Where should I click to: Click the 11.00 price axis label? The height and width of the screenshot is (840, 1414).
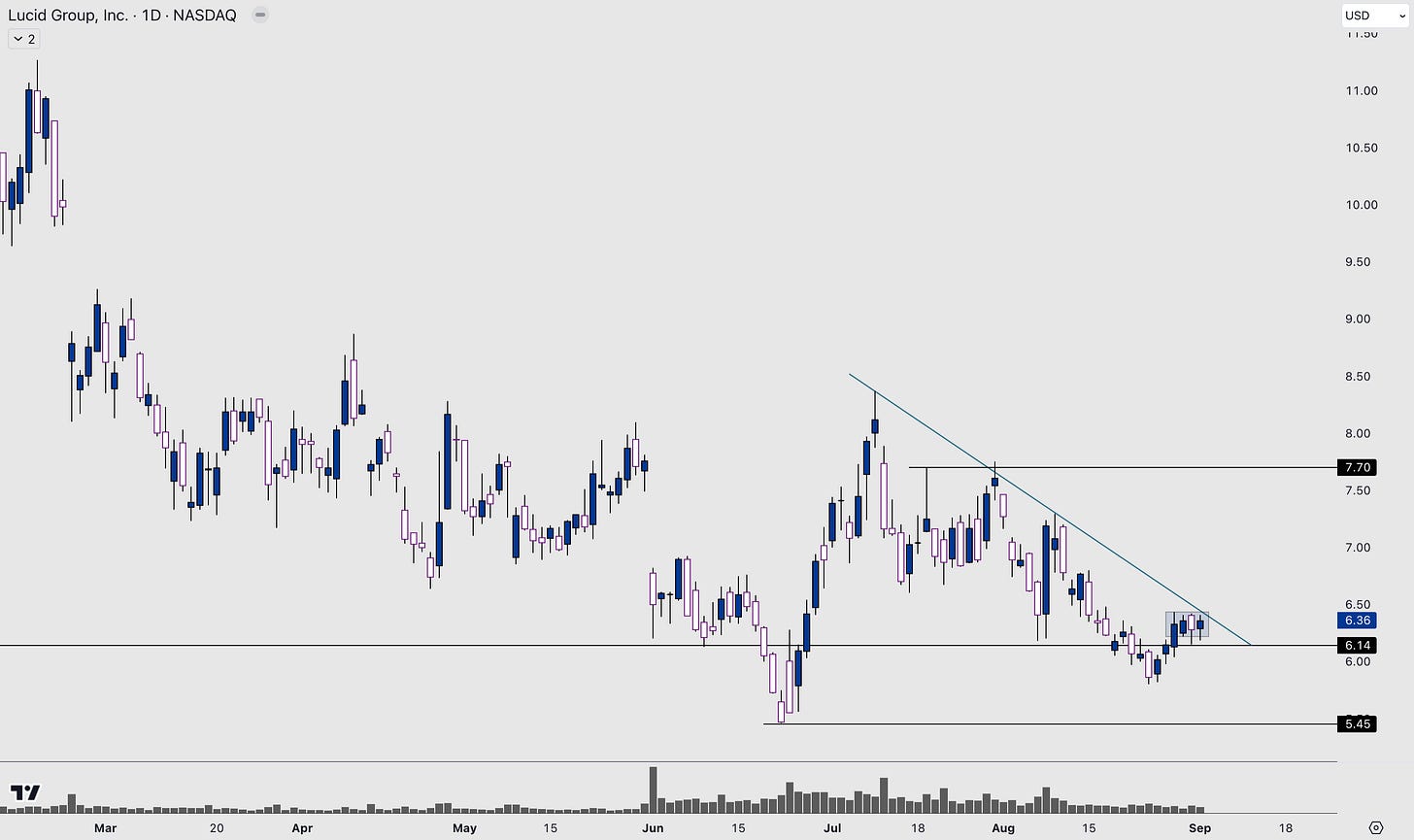tap(1361, 90)
